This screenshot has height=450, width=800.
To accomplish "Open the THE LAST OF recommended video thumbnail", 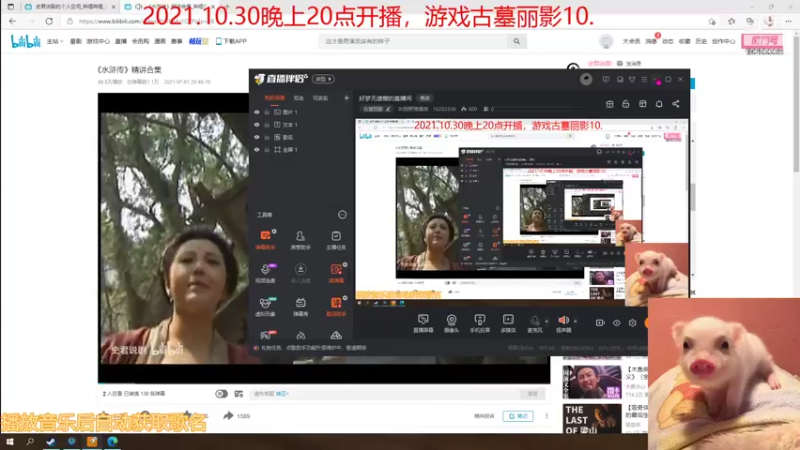I will [592, 419].
